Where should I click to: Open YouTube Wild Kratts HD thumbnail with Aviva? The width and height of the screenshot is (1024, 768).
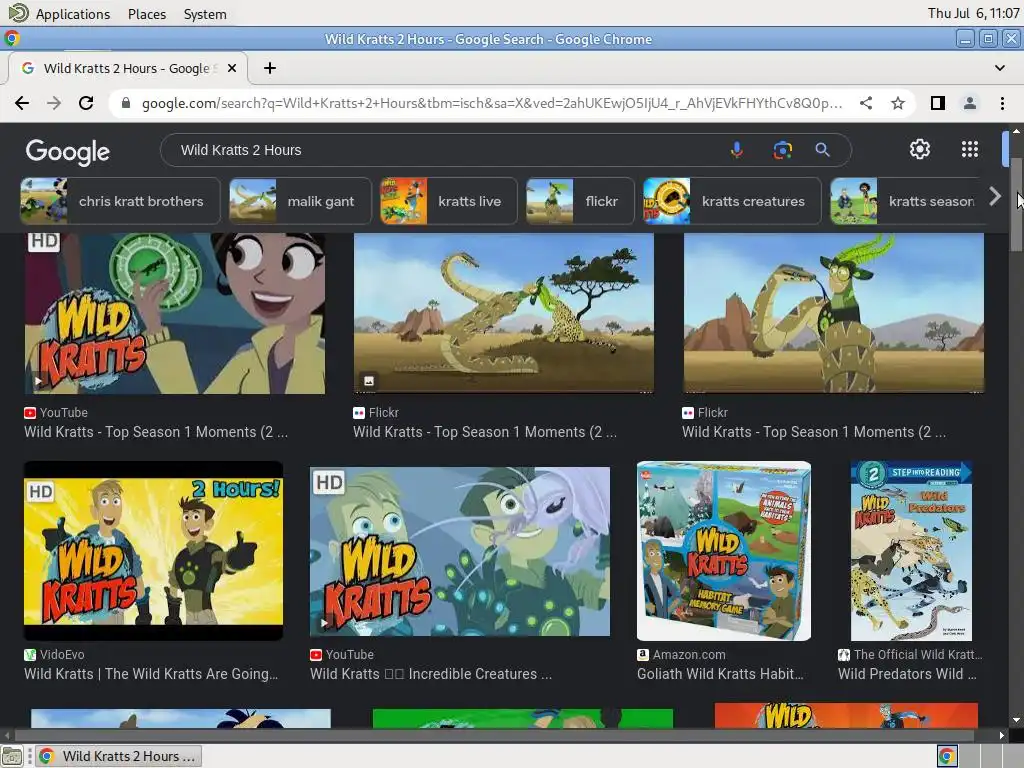pos(175,313)
